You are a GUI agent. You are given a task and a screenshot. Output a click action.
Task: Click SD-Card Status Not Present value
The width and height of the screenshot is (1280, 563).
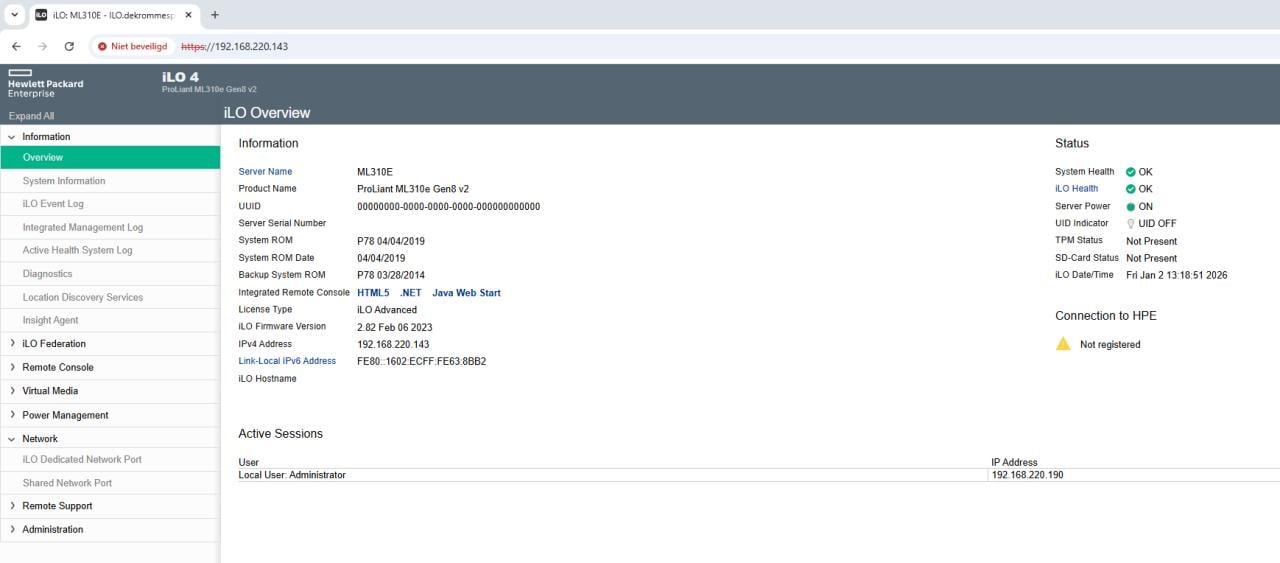(x=1151, y=258)
